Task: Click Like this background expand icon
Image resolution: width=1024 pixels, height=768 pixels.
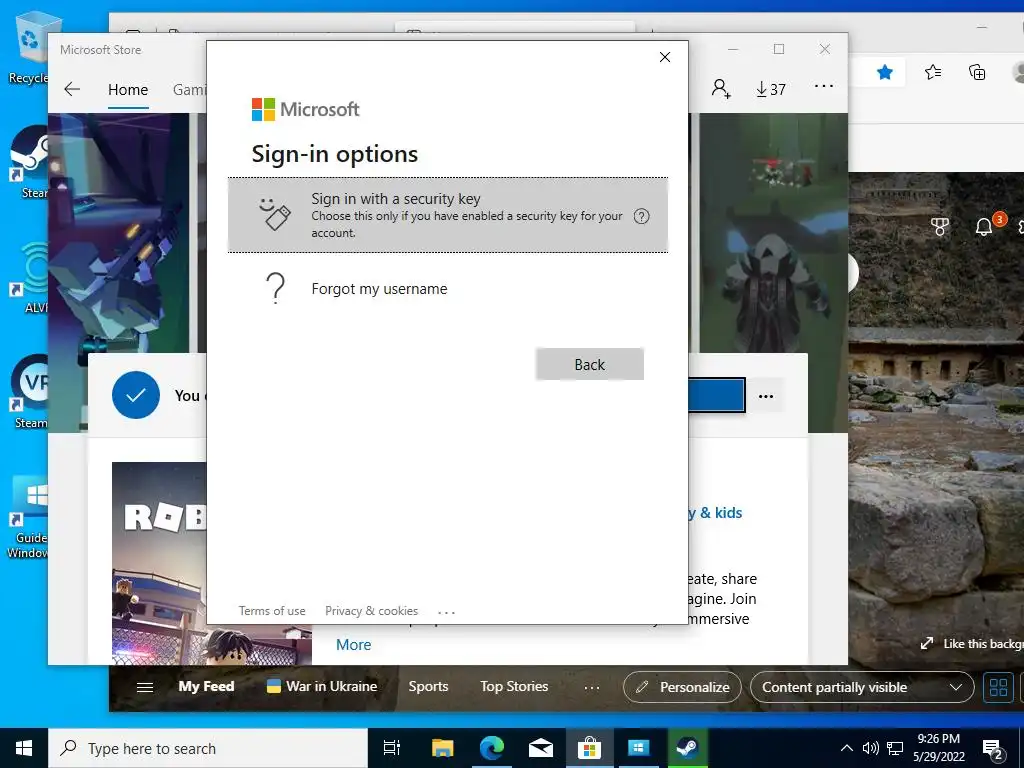Action: [927, 644]
